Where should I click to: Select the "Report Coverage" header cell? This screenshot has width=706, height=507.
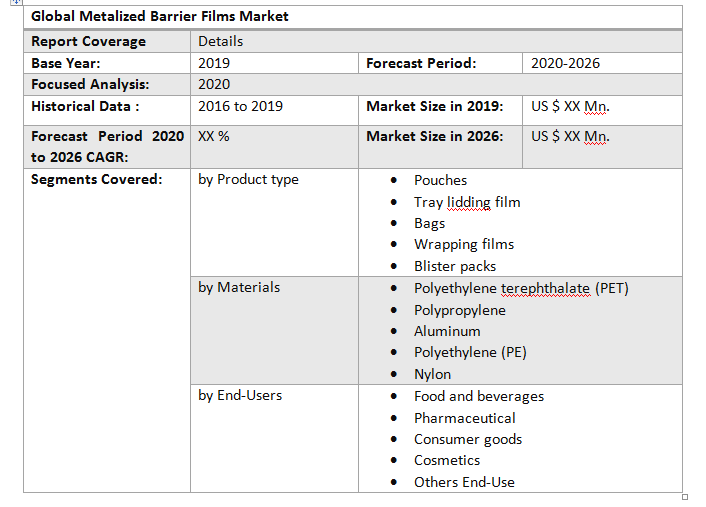tap(88, 41)
